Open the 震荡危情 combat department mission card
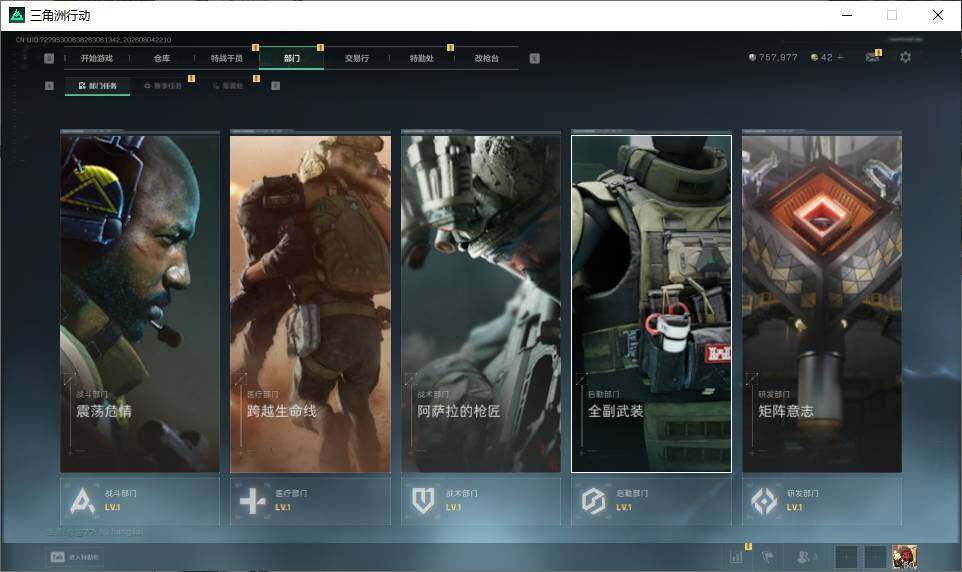962x572 pixels. [x=140, y=304]
